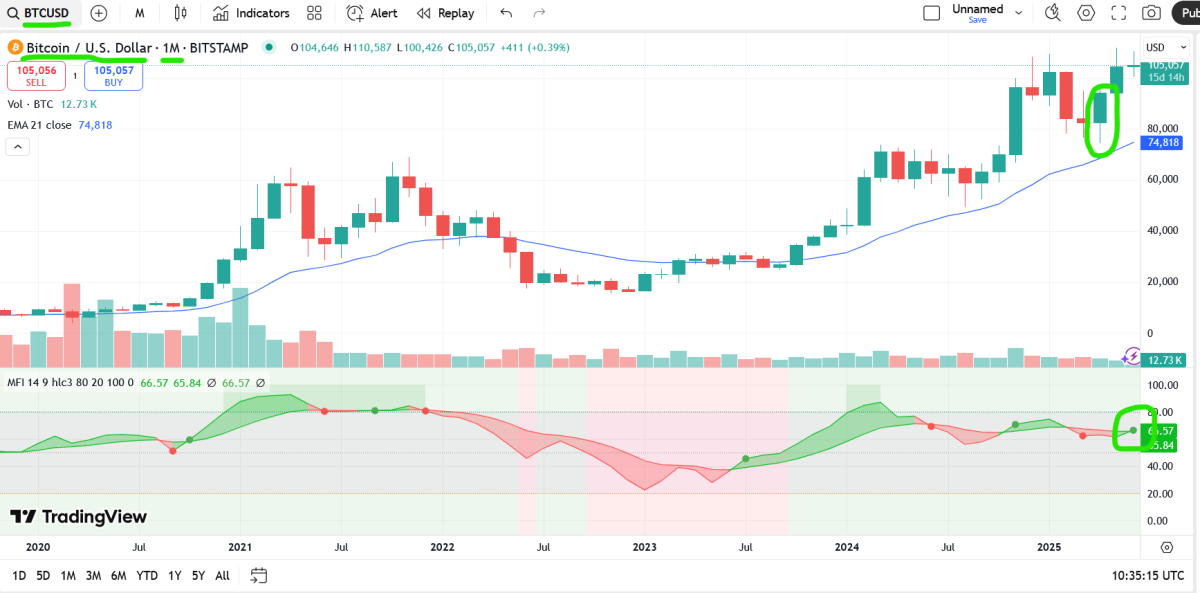Select the 1M time range

point(68,575)
